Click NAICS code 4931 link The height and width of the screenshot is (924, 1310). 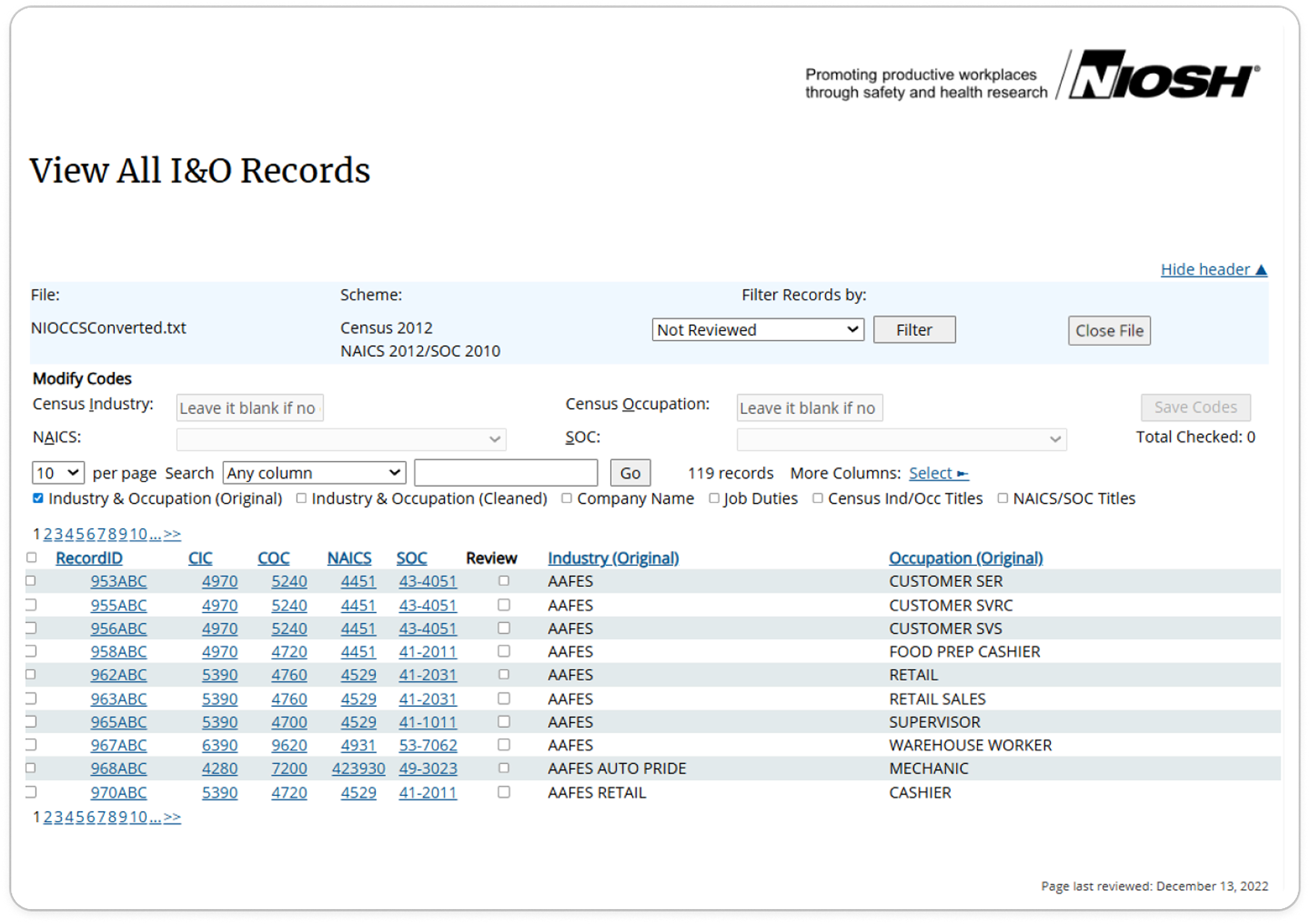pyautogui.click(x=358, y=745)
